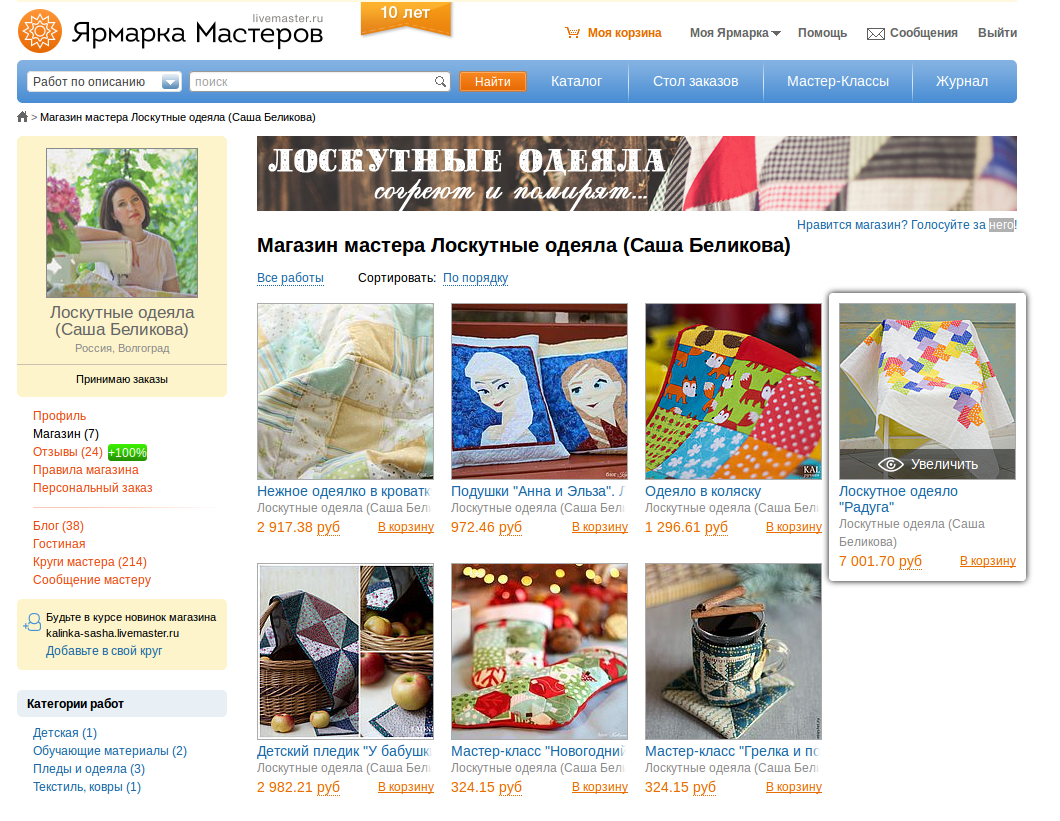Focus the поиск search input
Image resolution: width=1060 pixels, height=821 pixels.
[312, 82]
